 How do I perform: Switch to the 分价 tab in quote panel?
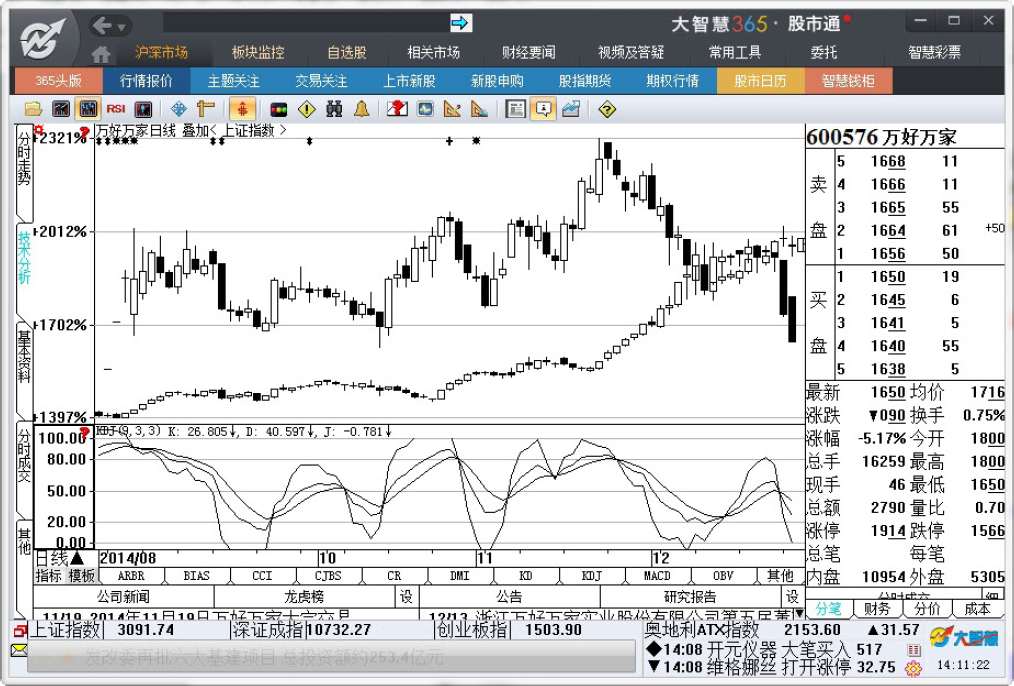click(x=927, y=608)
